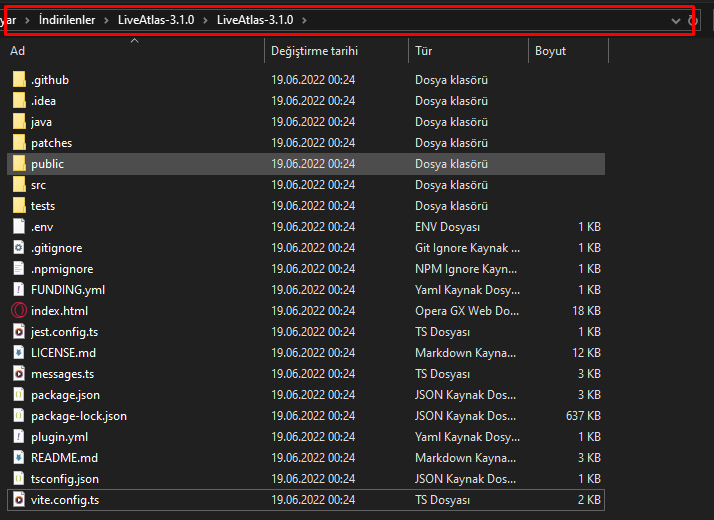Click the public folder icon

(19, 163)
